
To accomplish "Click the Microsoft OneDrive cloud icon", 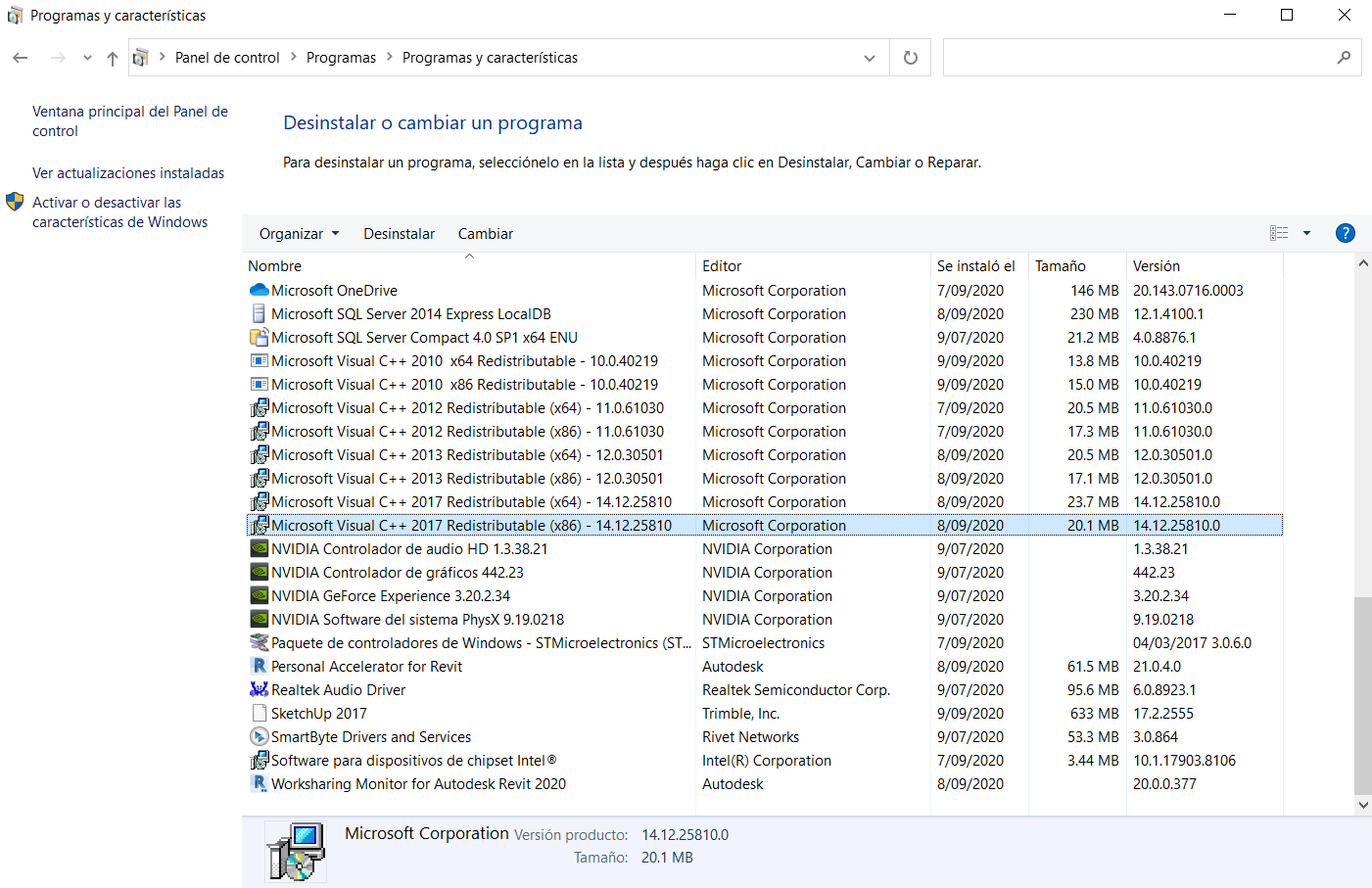I will click(x=259, y=291).
